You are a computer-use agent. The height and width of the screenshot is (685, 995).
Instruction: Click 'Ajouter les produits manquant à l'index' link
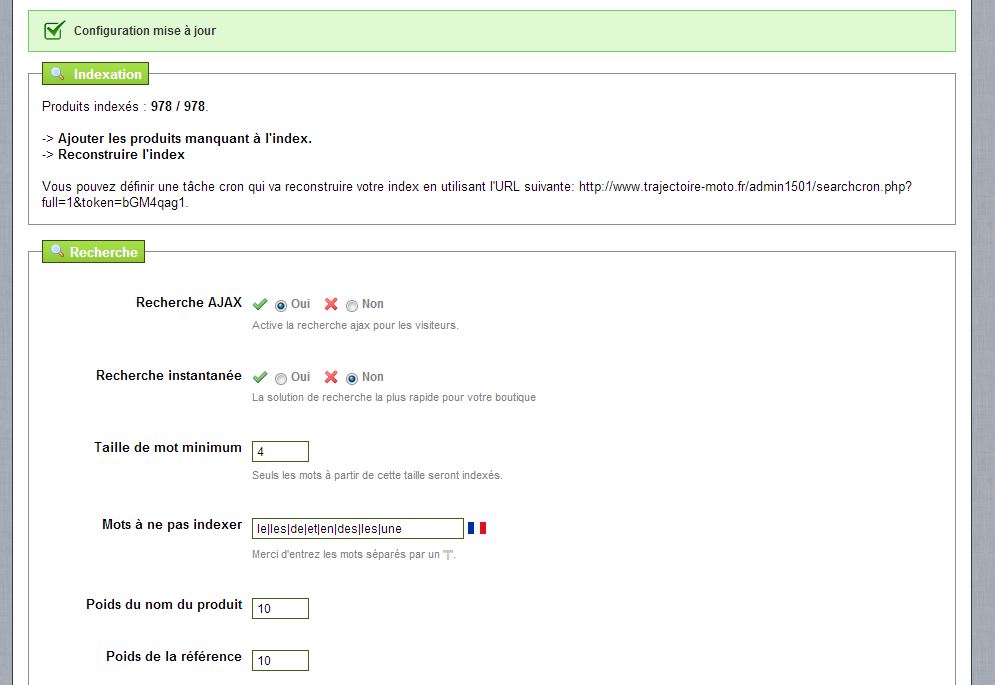click(x=185, y=138)
